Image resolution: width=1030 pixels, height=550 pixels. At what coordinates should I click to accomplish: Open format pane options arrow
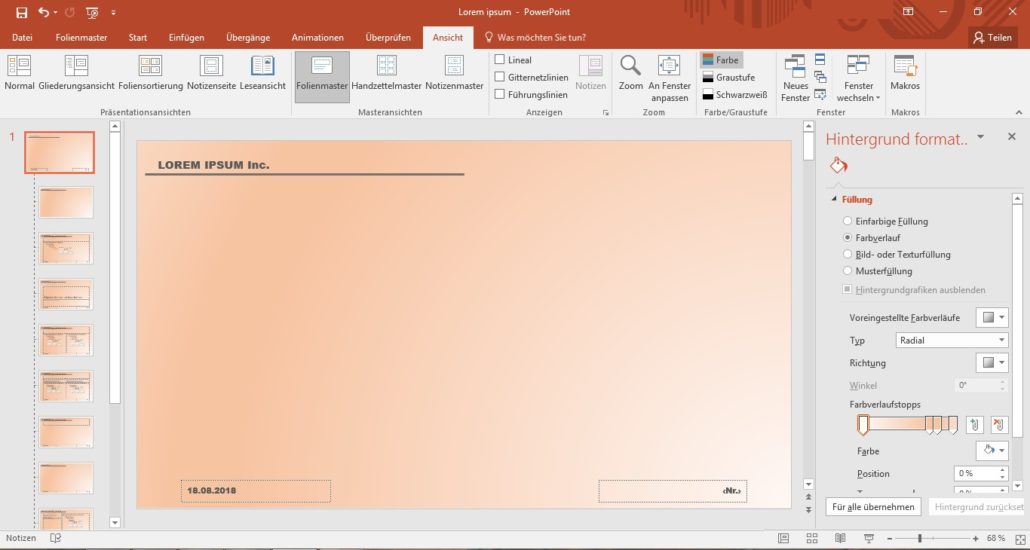tap(981, 137)
